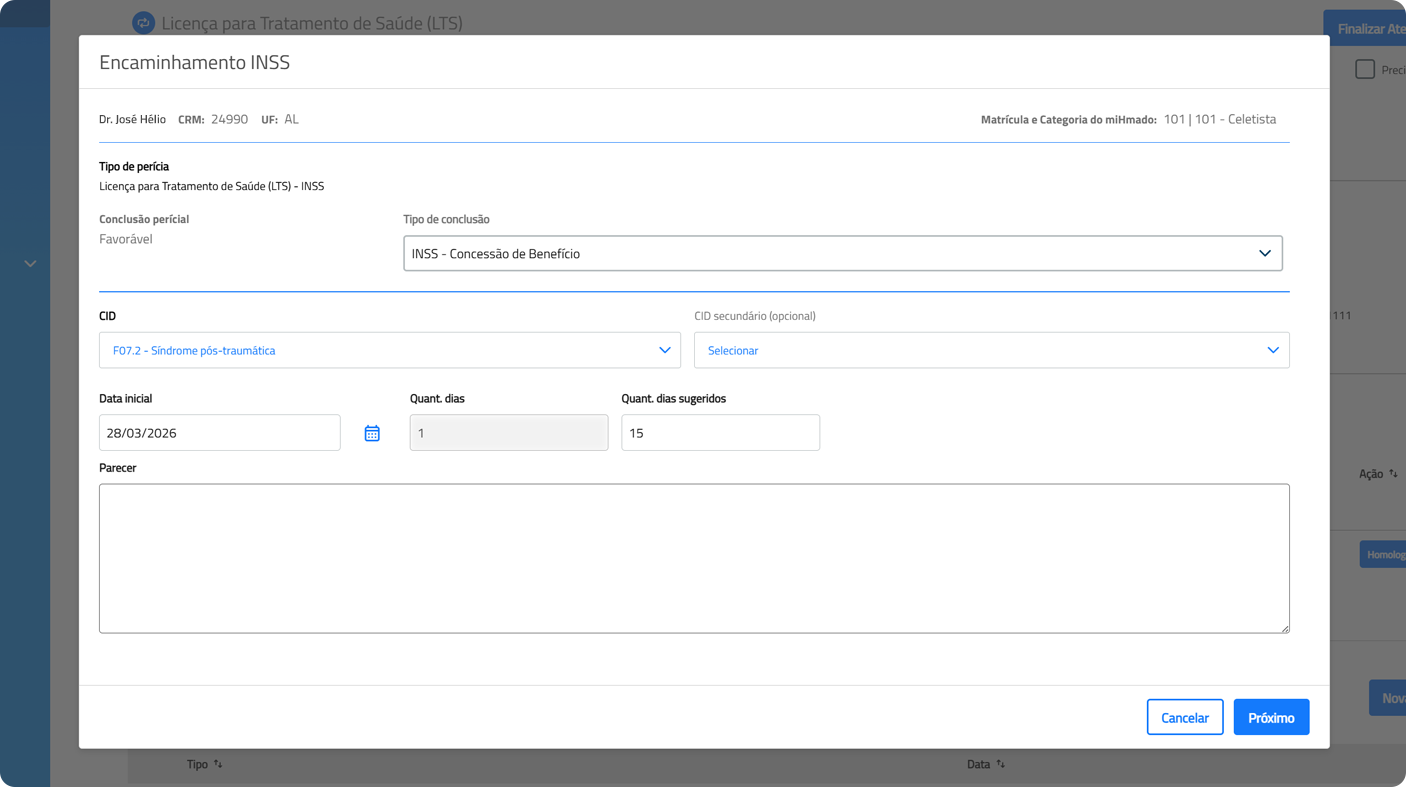
Task: Open the calendar date picker icon
Action: (x=372, y=433)
